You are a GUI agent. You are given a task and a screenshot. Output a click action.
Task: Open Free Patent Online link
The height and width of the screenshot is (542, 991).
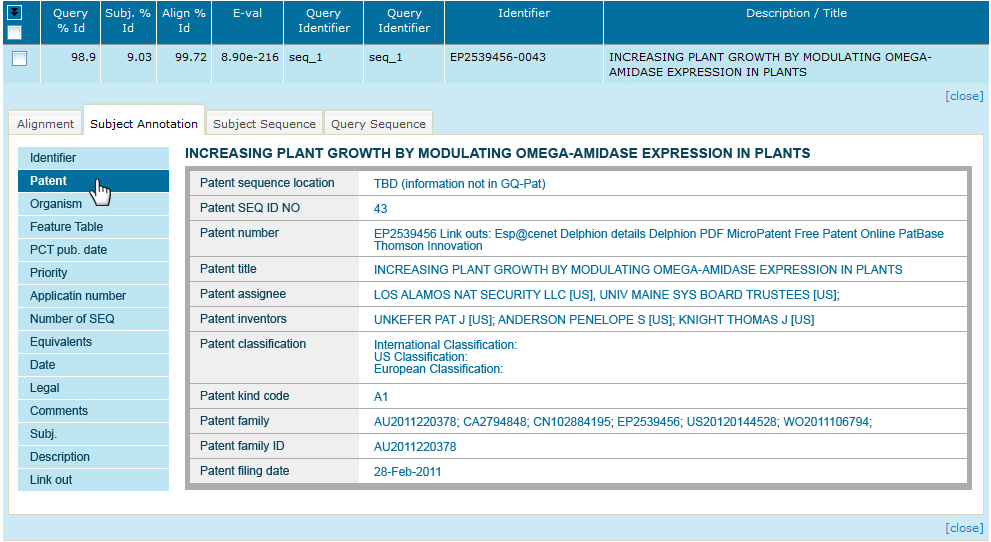pyautogui.click(x=844, y=234)
